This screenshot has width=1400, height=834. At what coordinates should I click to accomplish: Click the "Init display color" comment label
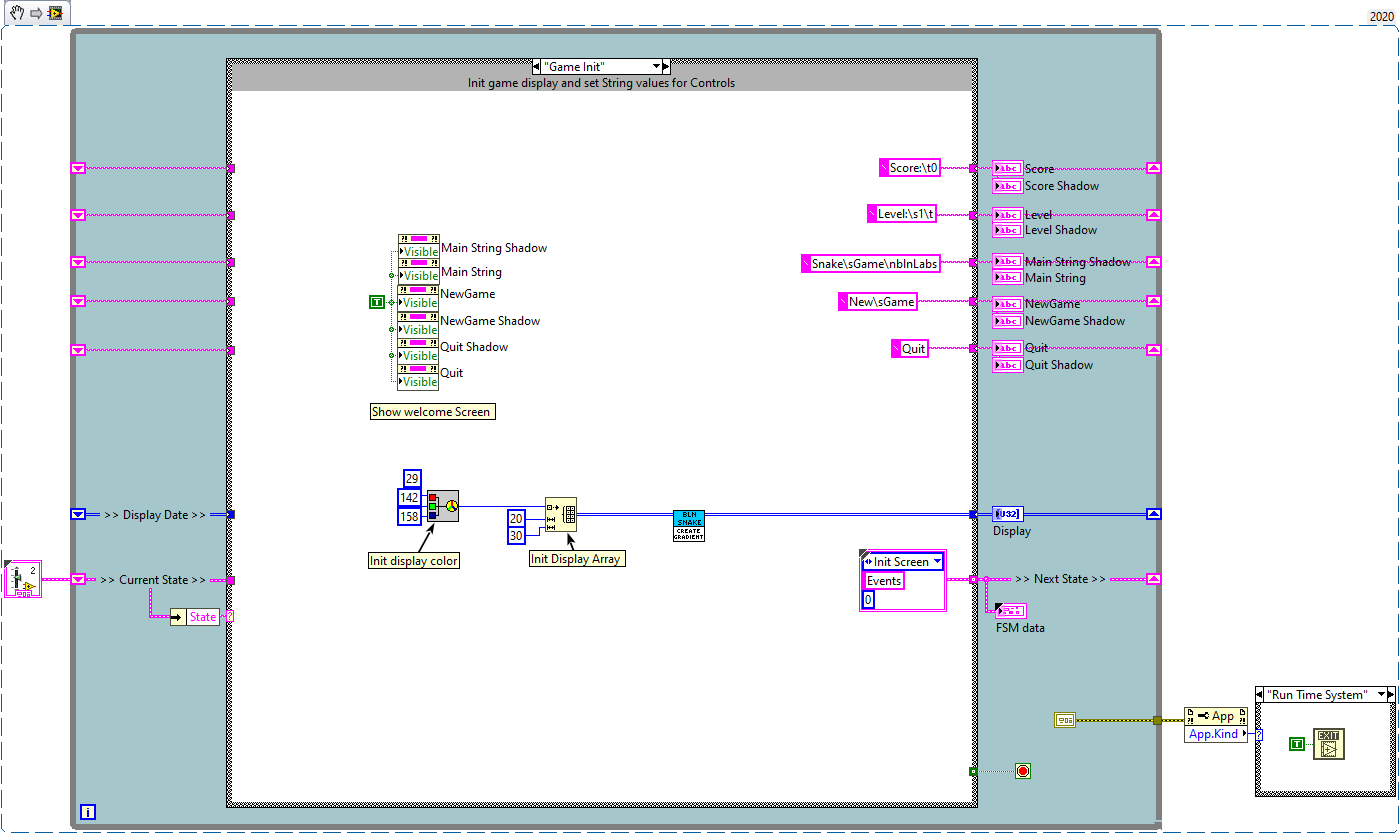[x=414, y=561]
